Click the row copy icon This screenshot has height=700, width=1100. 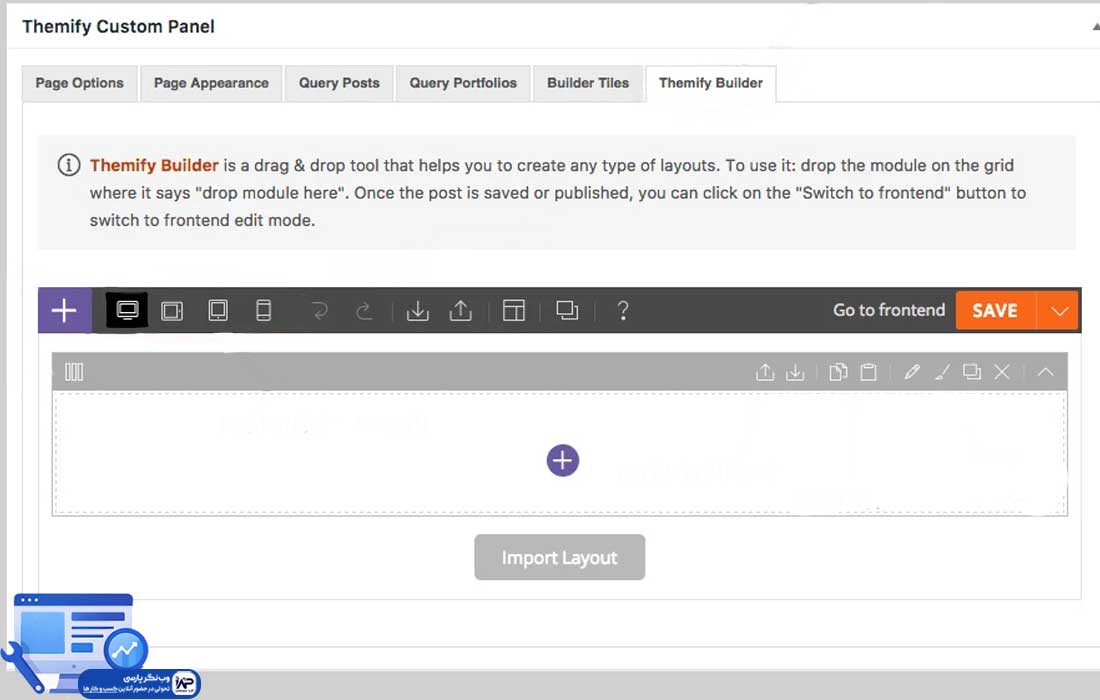(x=838, y=372)
